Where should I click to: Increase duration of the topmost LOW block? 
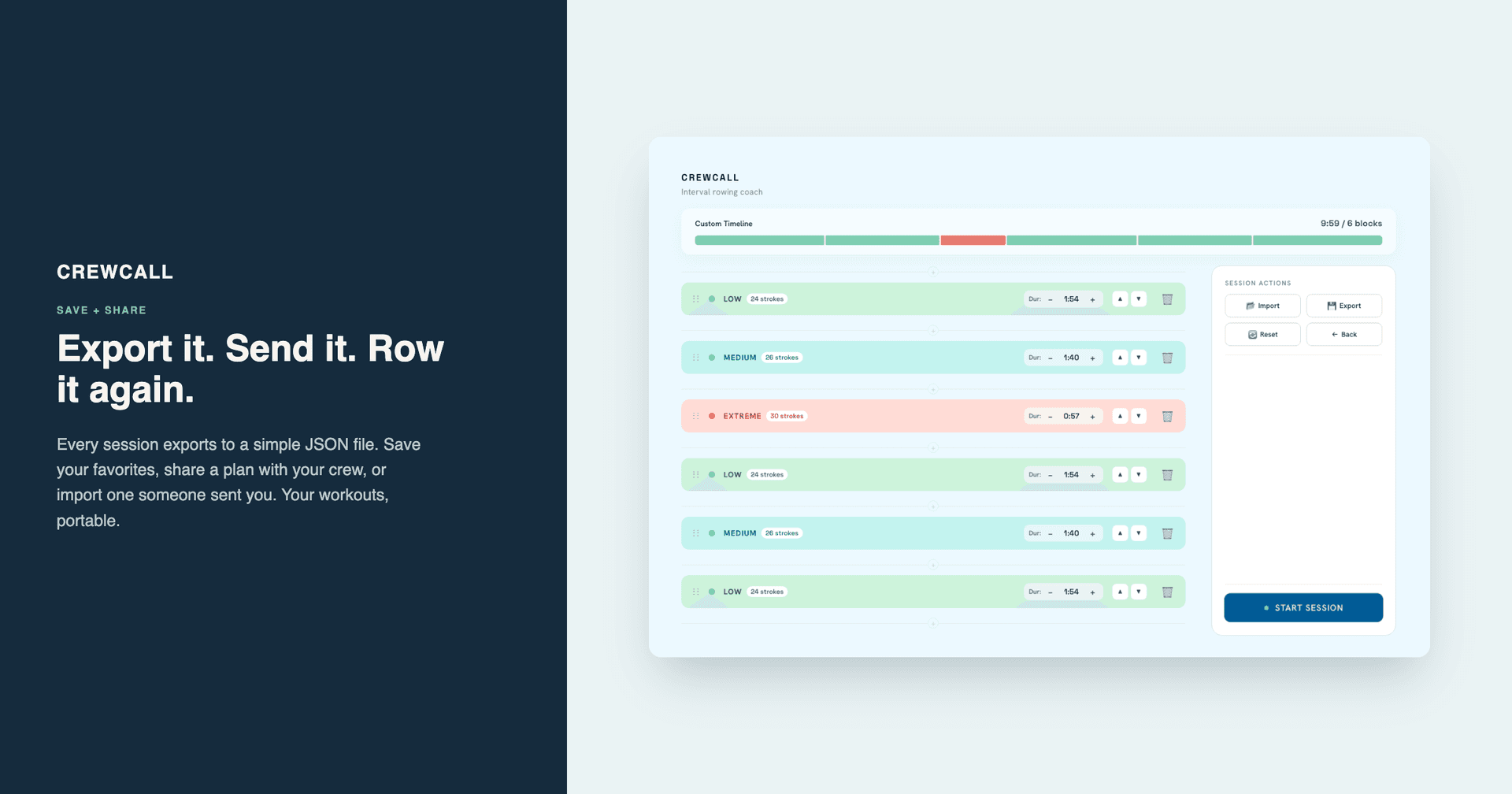click(1092, 299)
